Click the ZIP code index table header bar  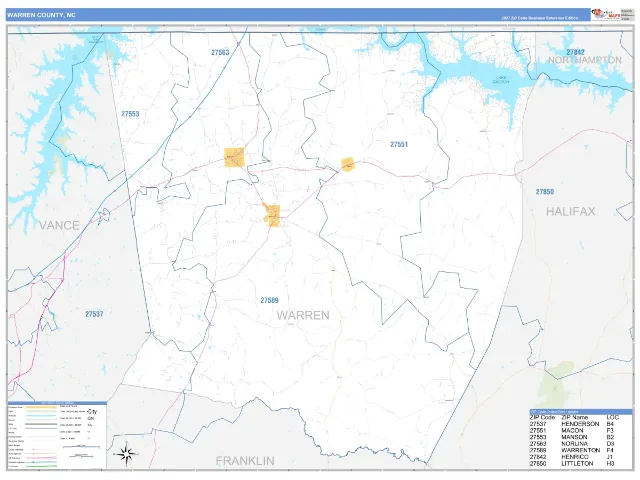pyautogui.click(x=581, y=412)
